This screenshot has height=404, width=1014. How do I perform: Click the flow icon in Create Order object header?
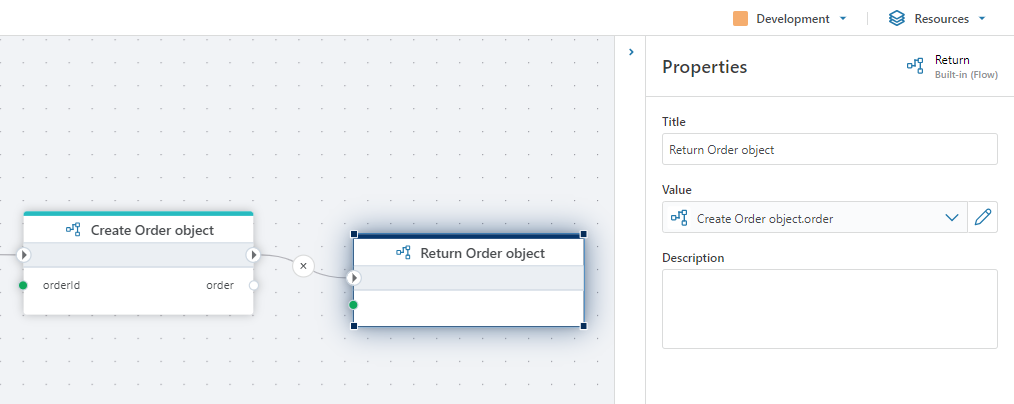coord(73,230)
